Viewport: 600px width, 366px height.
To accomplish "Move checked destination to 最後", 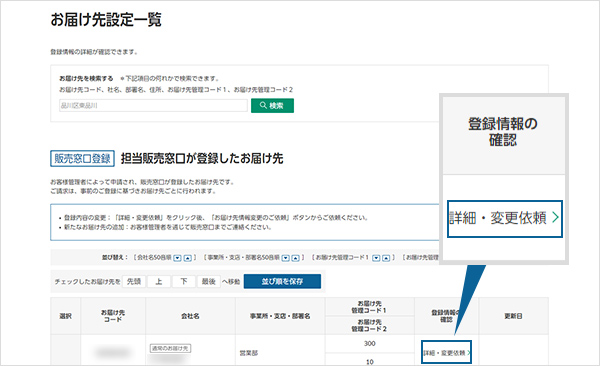I will [209, 281].
